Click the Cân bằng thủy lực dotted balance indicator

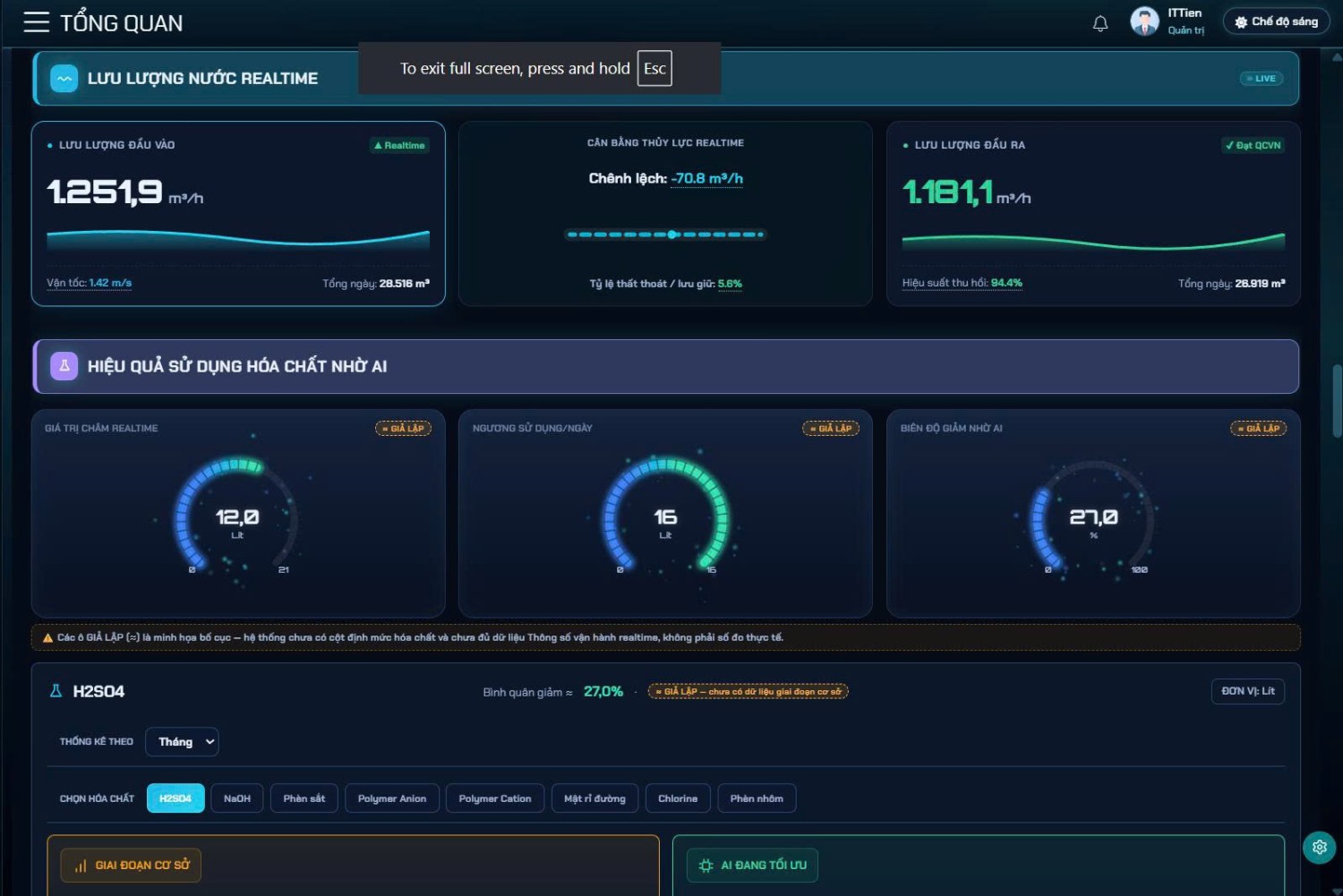(665, 235)
